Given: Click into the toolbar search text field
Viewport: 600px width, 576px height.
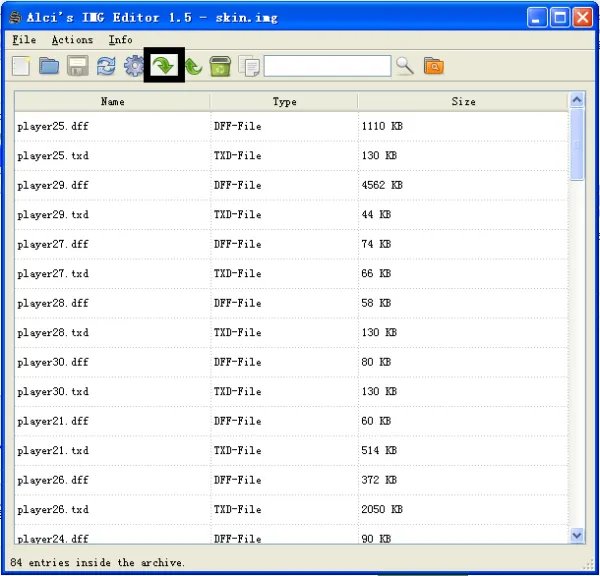Looking at the screenshot, I should [326, 66].
